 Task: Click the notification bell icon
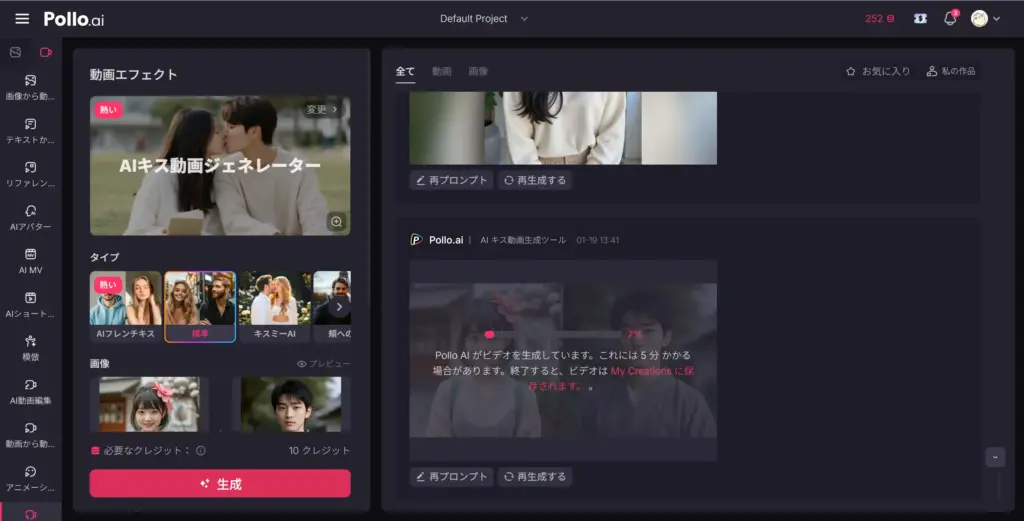point(951,19)
